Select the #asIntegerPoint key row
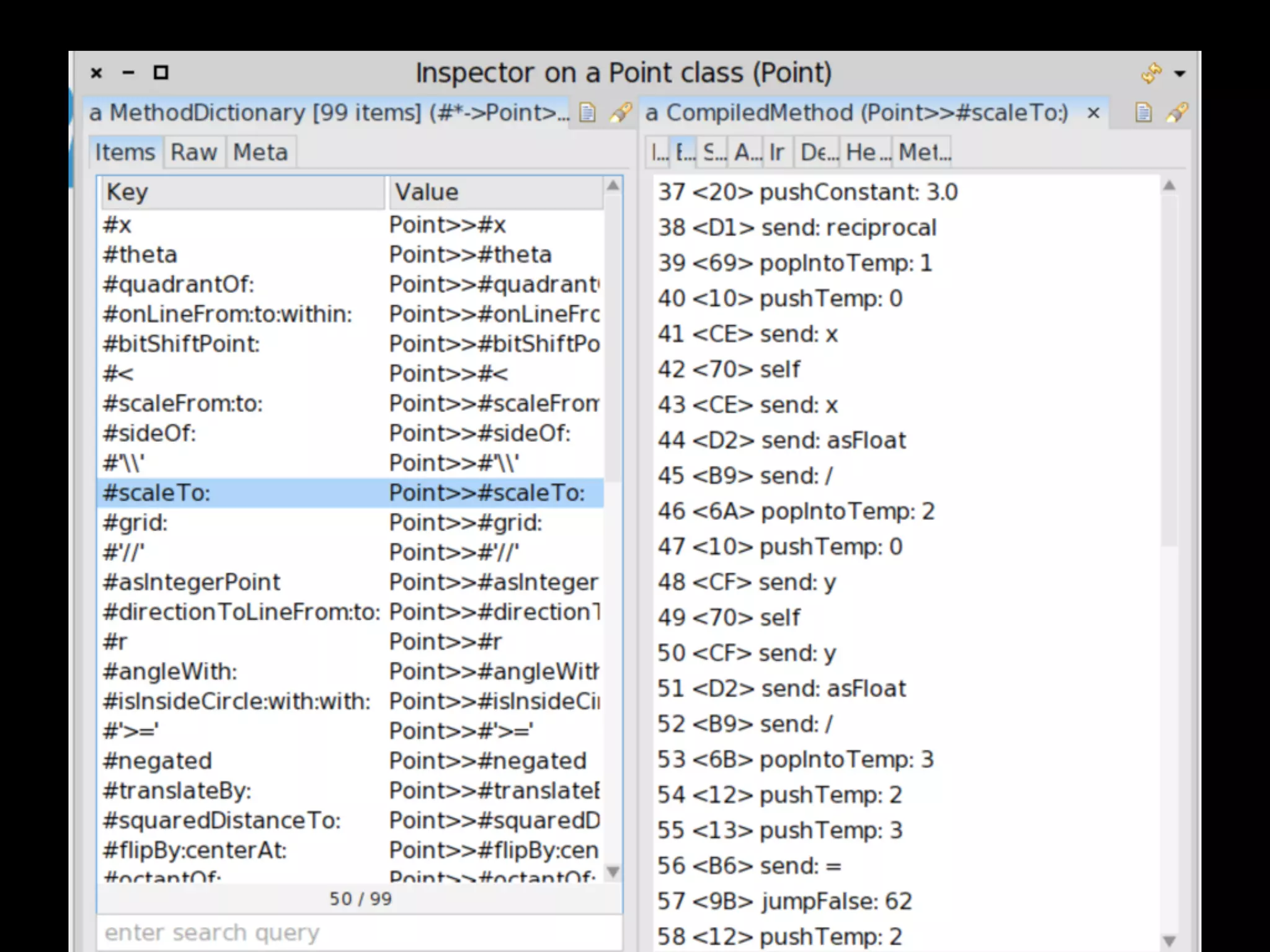The width and height of the screenshot is (1270, 952). point(350,582)
